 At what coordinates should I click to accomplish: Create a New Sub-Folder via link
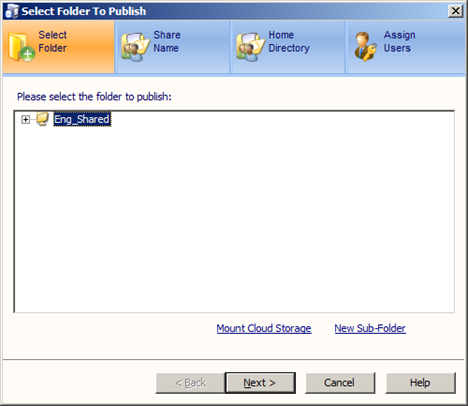pyautogui.click(x=370, y=328)
